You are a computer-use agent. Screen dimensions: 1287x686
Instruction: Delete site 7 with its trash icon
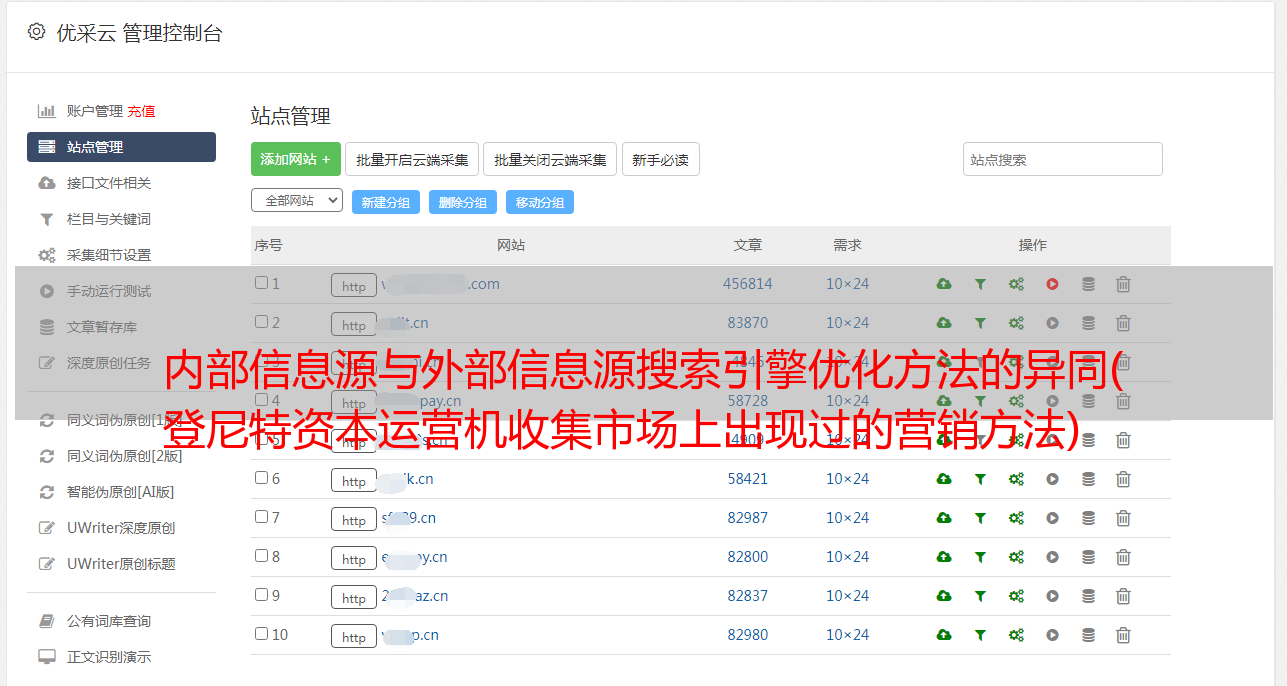[x=1123, y=518]
